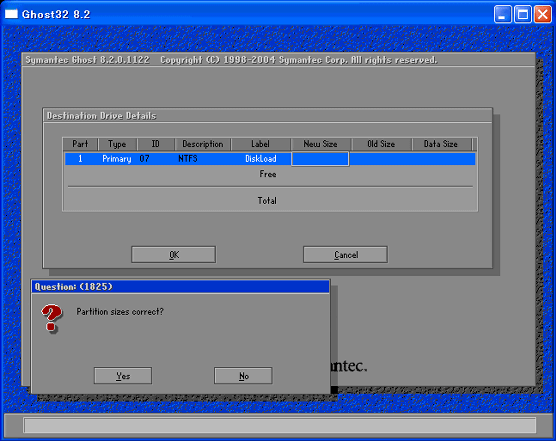Viewport: 556px width, 441px height.
Task: Click the Data Size column header
Action: coord(441,144)
